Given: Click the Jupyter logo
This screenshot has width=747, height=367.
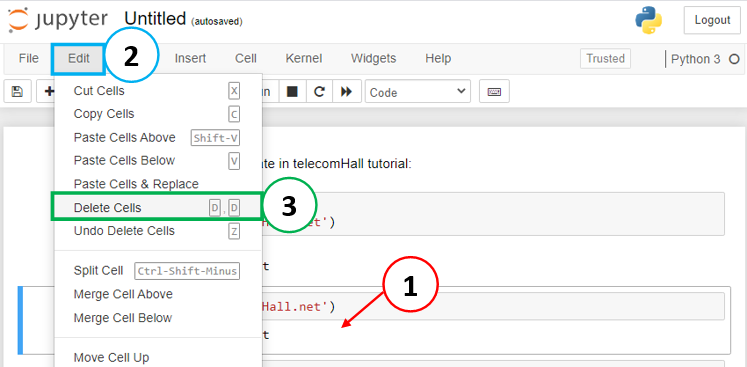Looking at the screenshot, I should tap(58, 20).
